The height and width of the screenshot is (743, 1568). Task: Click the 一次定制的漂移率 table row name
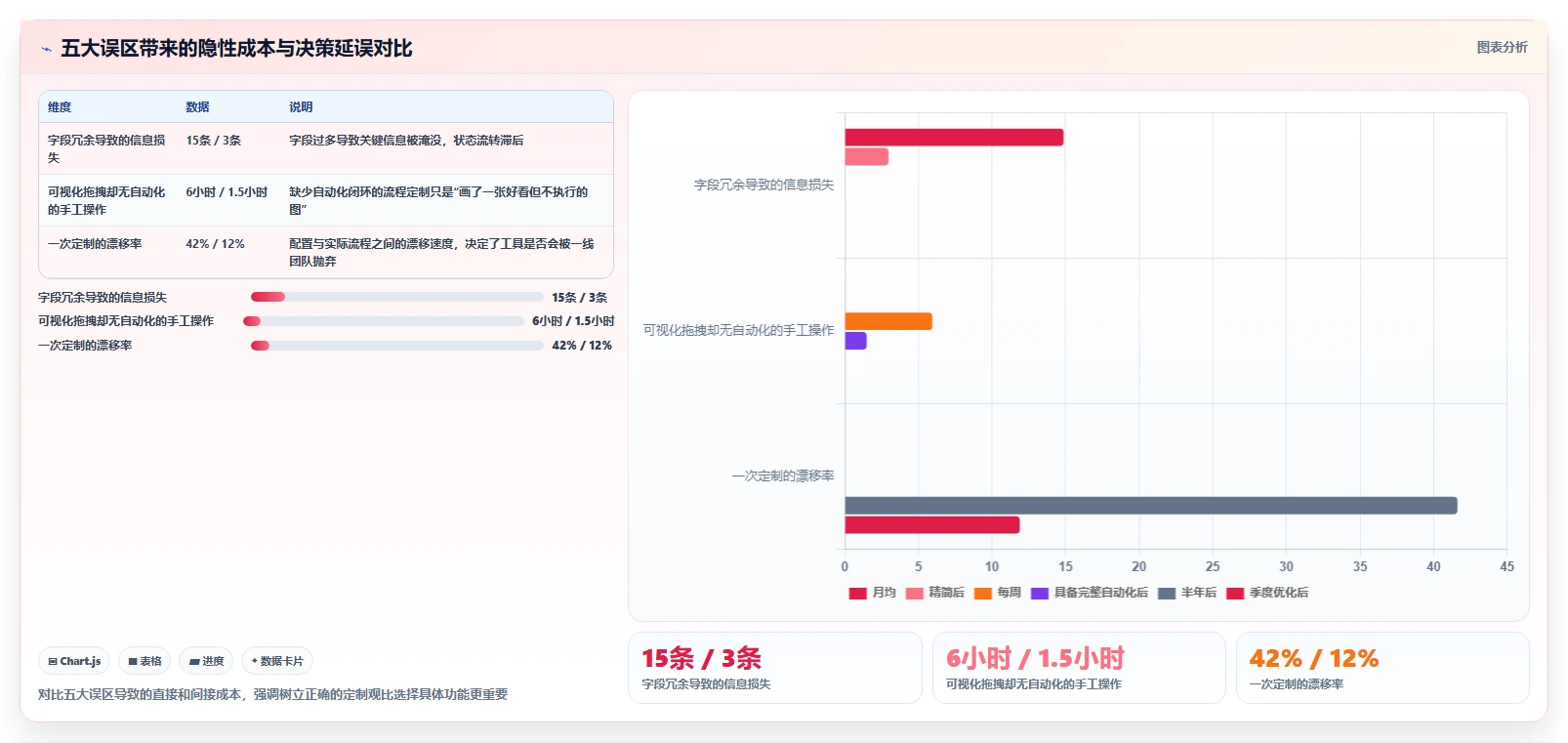[95, 244]
